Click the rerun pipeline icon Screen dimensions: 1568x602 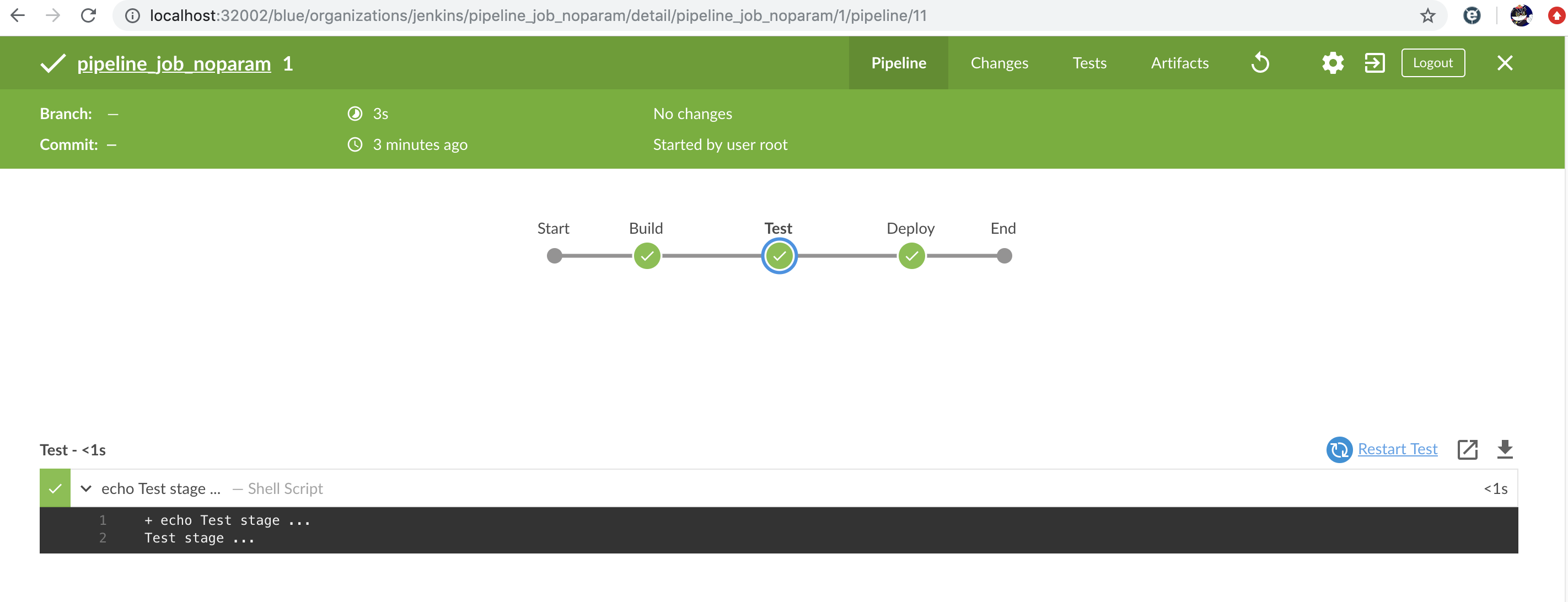[1259, 63]
